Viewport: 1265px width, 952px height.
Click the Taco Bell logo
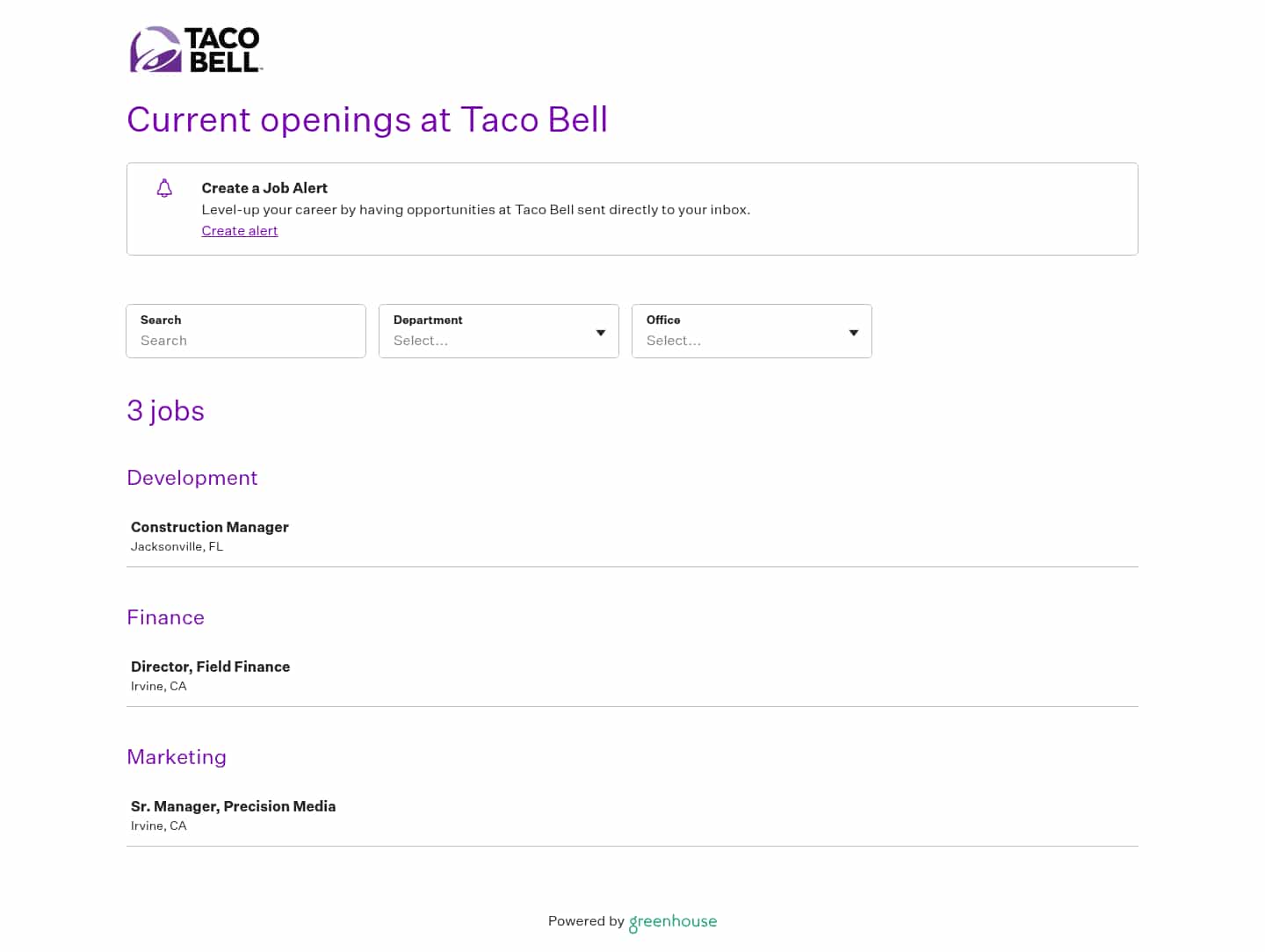point(196,50)
